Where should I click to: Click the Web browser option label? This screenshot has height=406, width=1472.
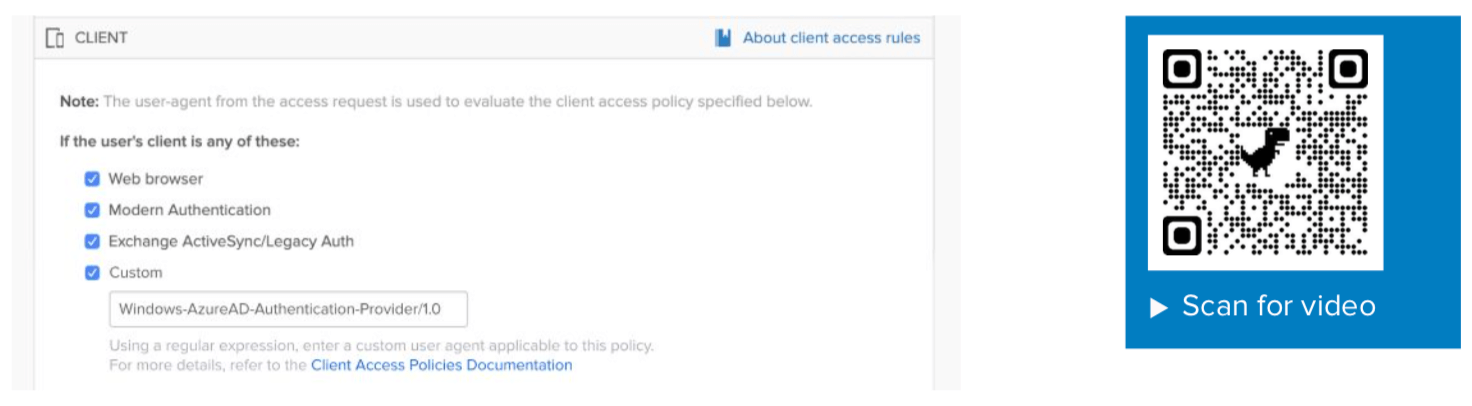[155, 179]
